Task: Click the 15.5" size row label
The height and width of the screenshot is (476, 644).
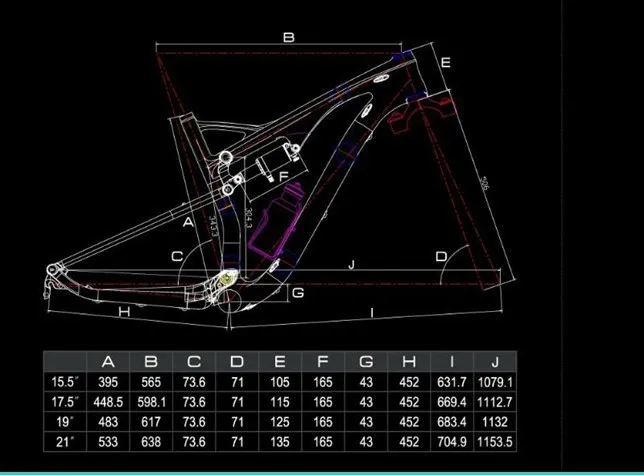Action: click(65, 382)
